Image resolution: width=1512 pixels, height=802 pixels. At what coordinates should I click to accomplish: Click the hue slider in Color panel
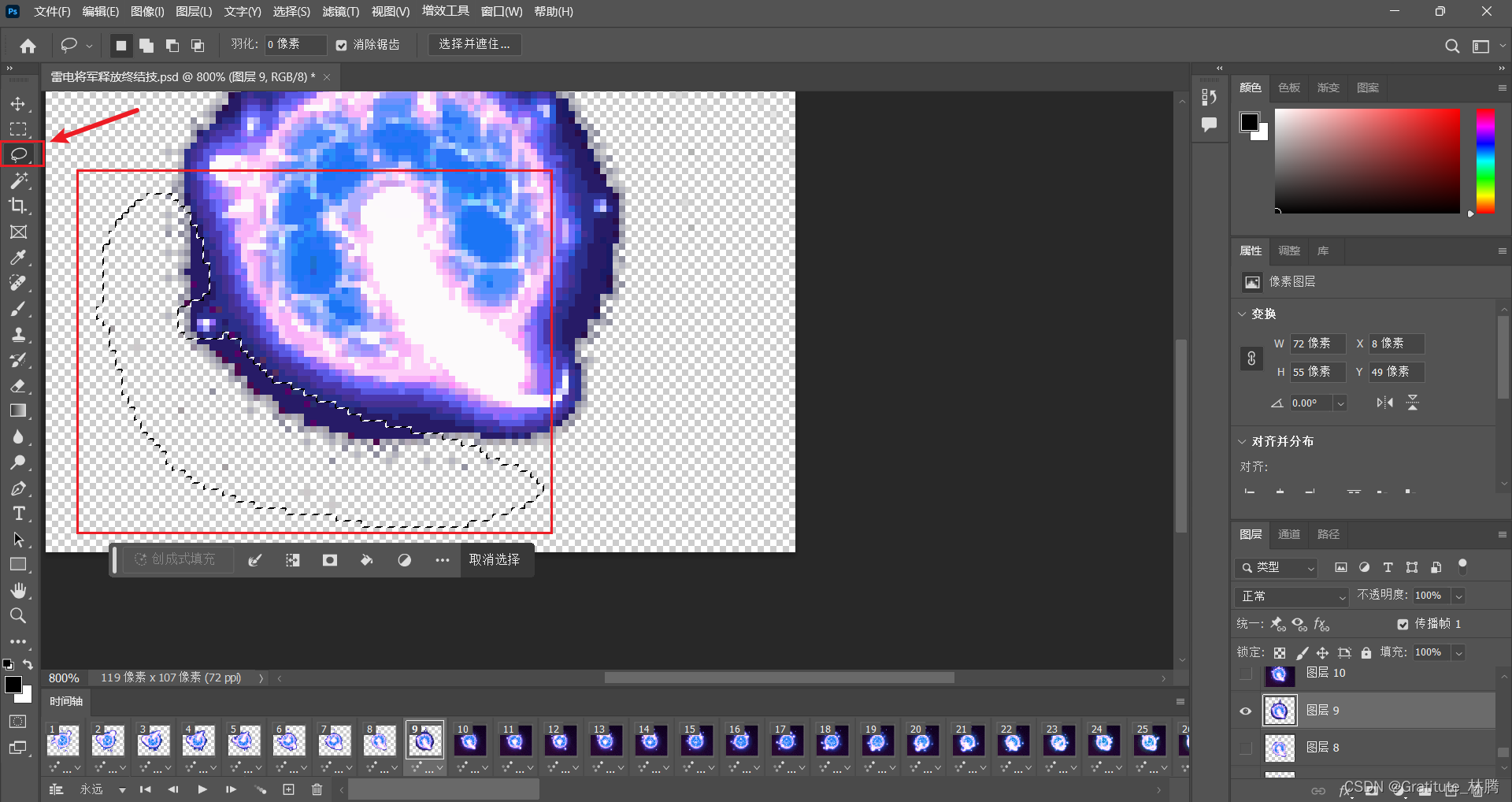click(x=1485, y=161)
